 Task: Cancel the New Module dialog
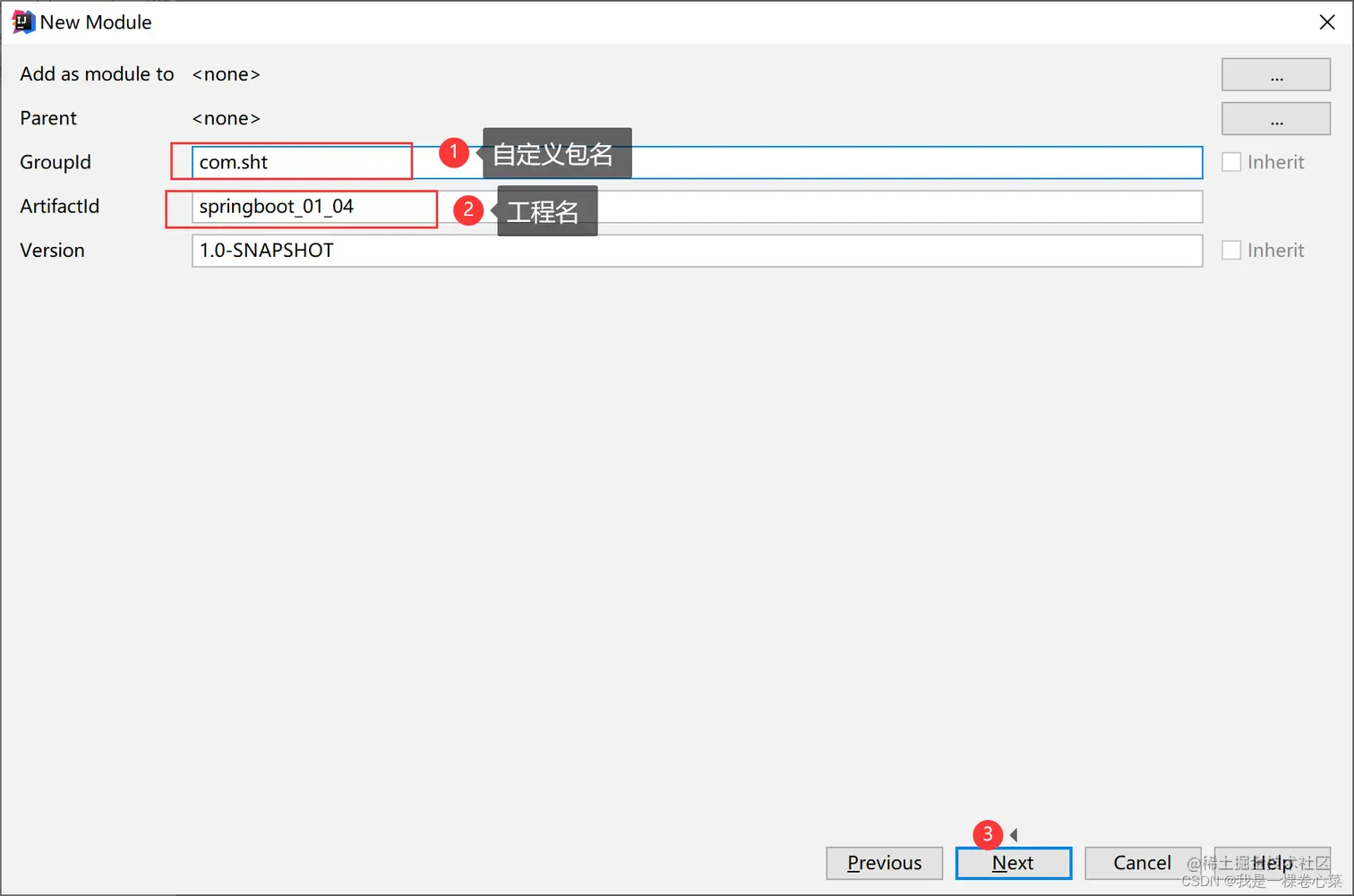tap(1142, 863)
